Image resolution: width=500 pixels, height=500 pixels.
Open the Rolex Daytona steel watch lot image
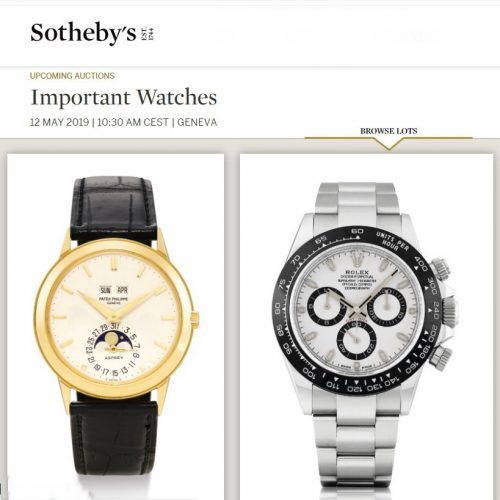click(366, 327)
